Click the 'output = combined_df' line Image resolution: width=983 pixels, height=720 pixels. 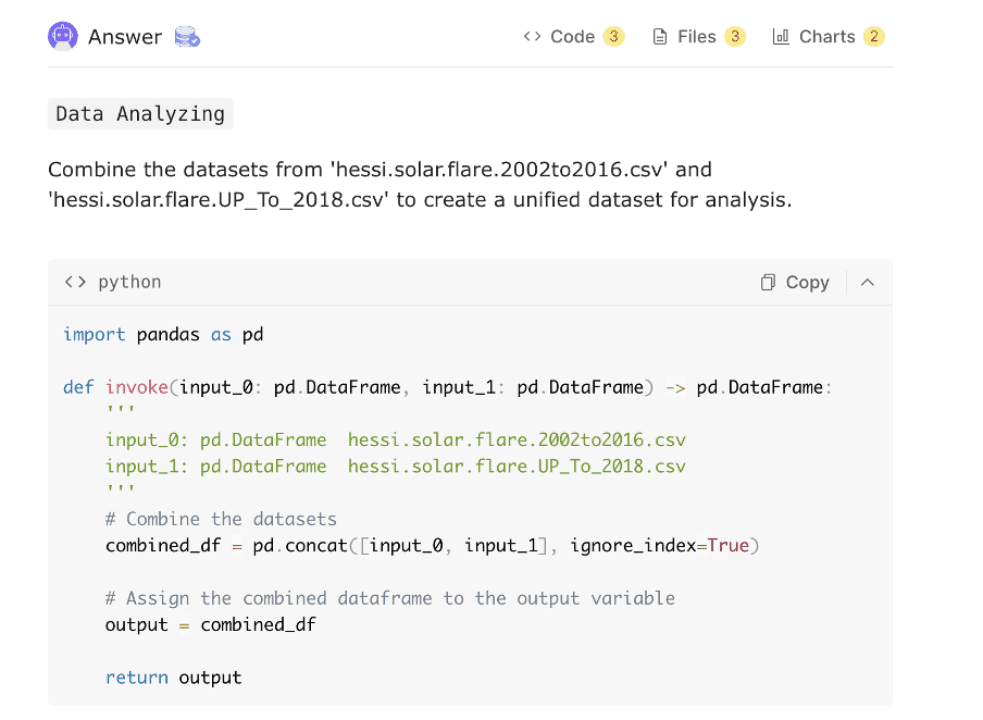tap(211, 625)
